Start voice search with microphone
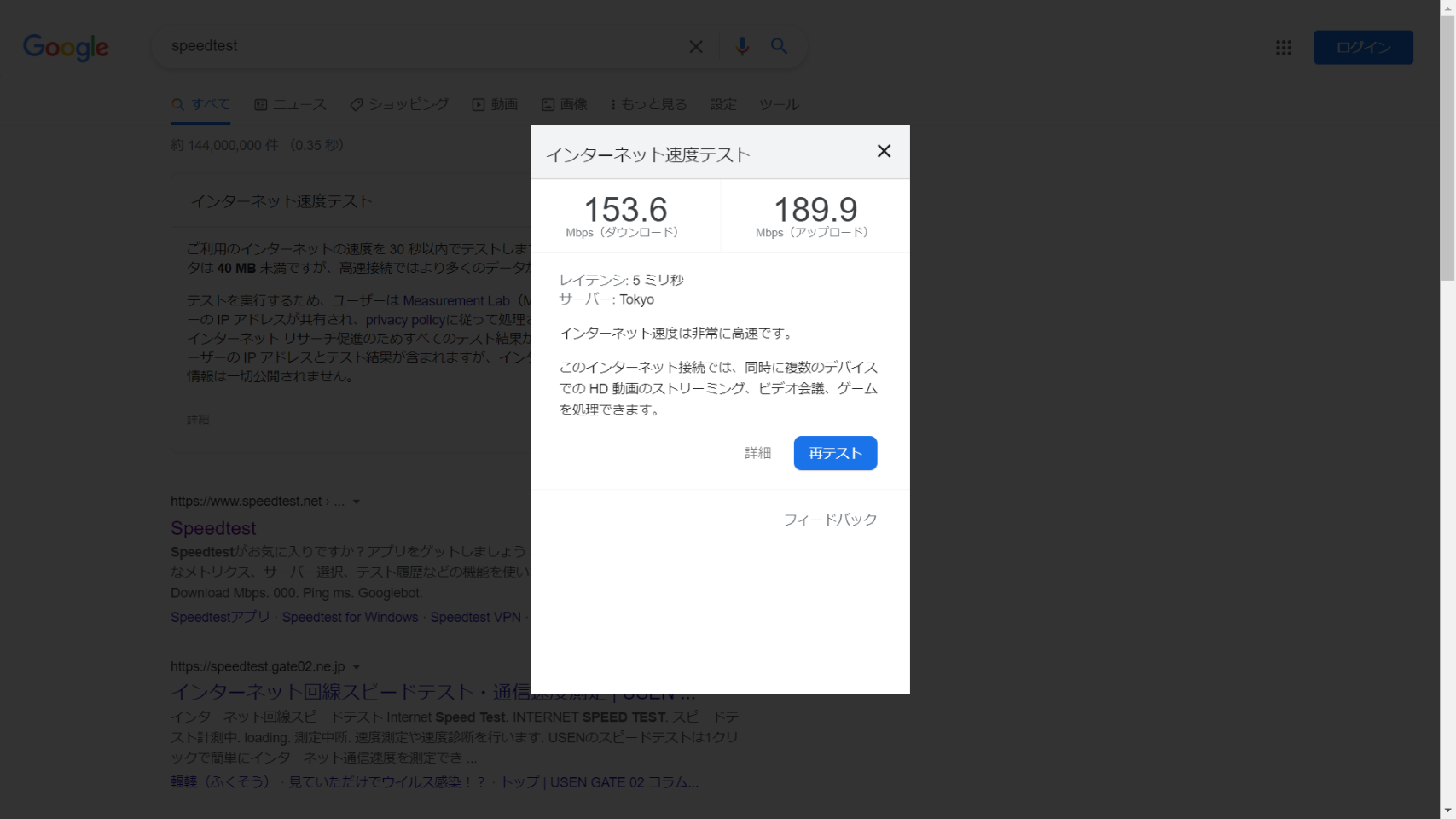 coord(742,46)
